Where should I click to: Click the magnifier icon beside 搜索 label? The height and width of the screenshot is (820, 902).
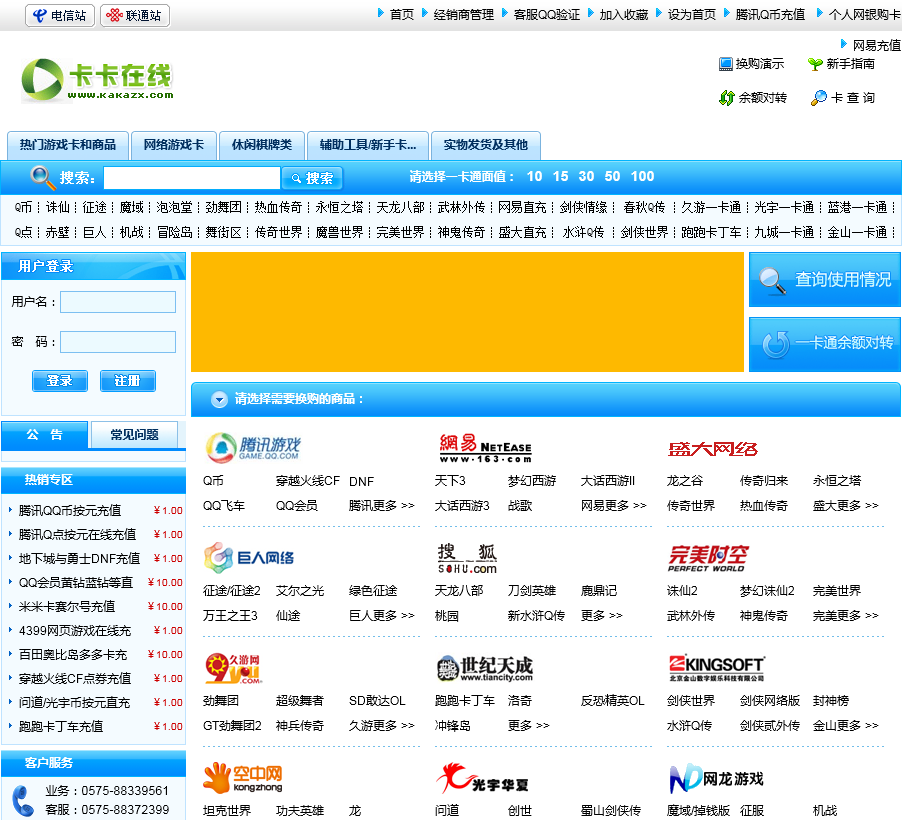(x=42, y=177)
